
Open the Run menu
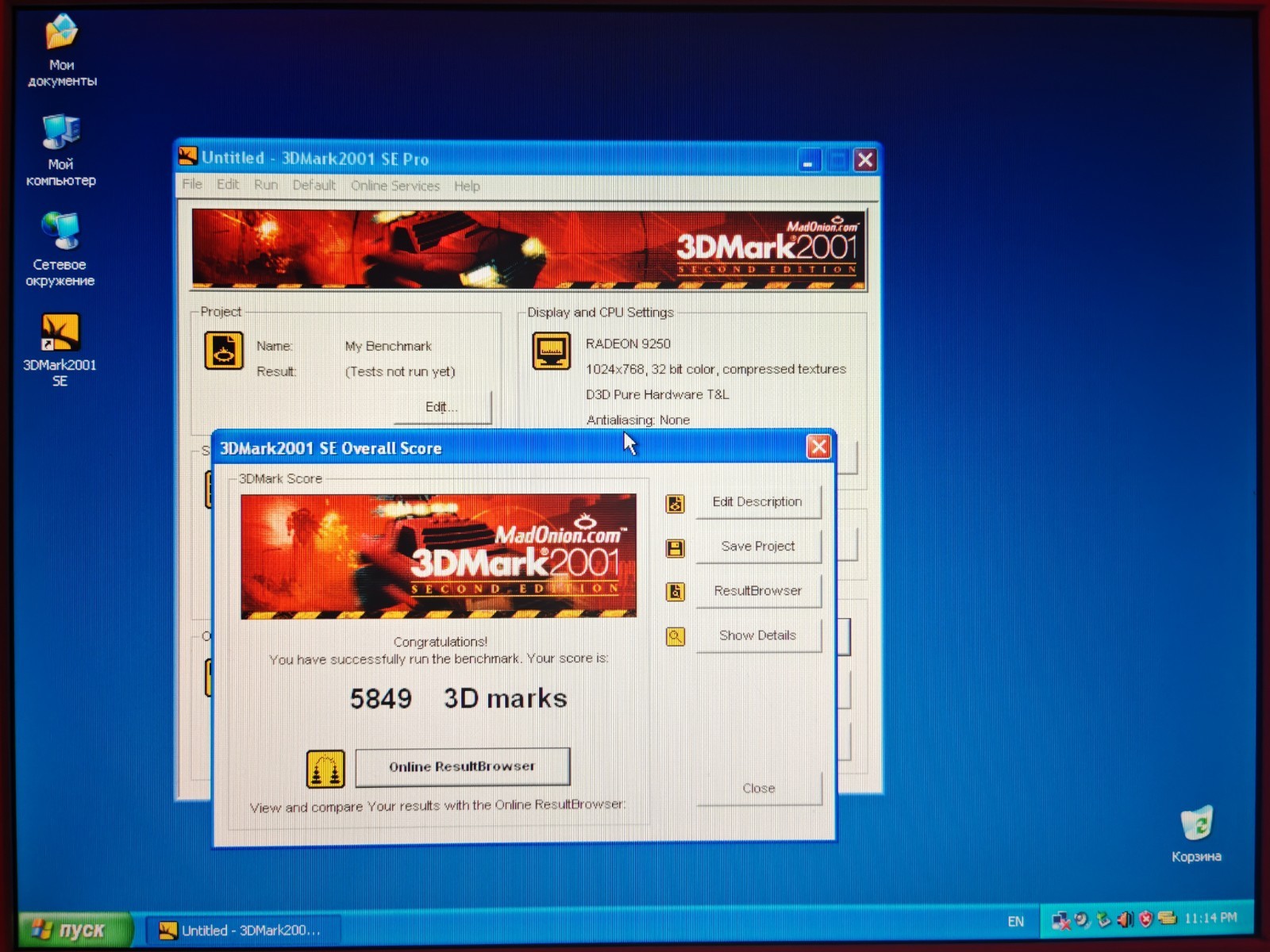point(266,185)
